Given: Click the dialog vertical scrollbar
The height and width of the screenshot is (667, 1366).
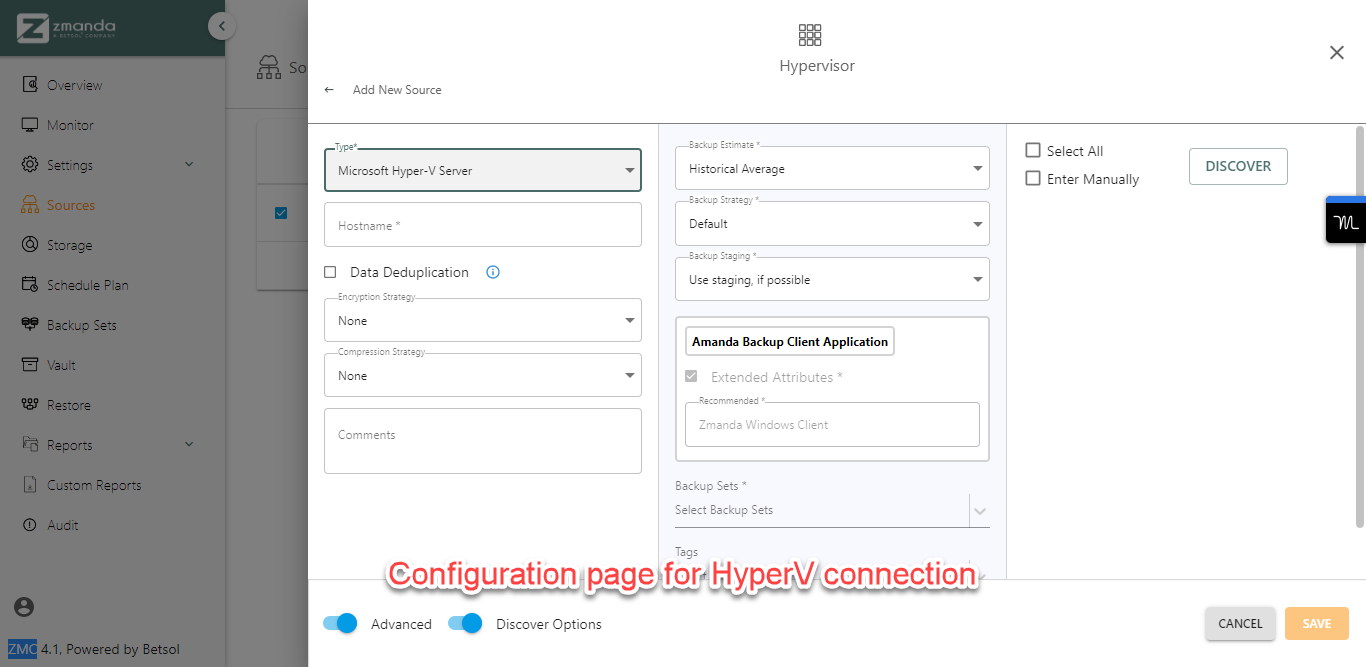Looking at the screenshot, I should [x=1360, y=326].
